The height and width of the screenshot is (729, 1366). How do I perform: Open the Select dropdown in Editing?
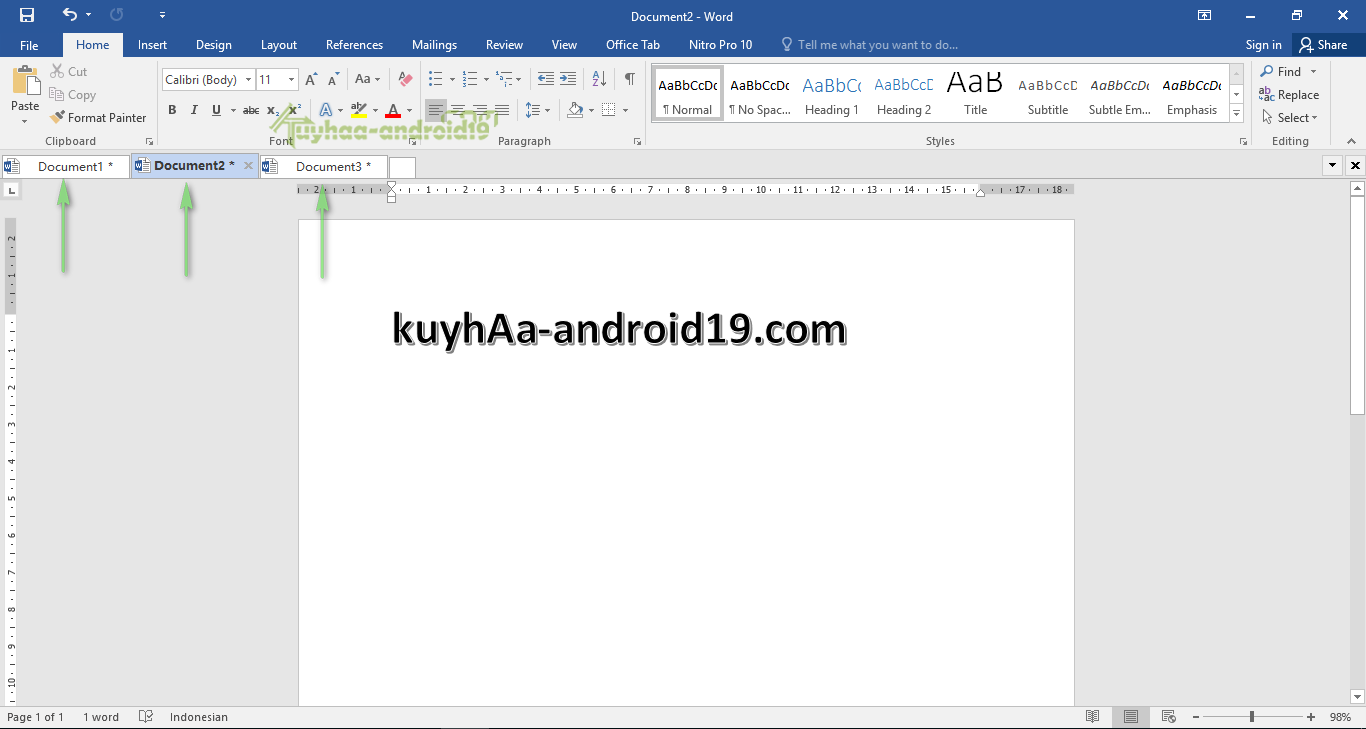point(1290,118)
